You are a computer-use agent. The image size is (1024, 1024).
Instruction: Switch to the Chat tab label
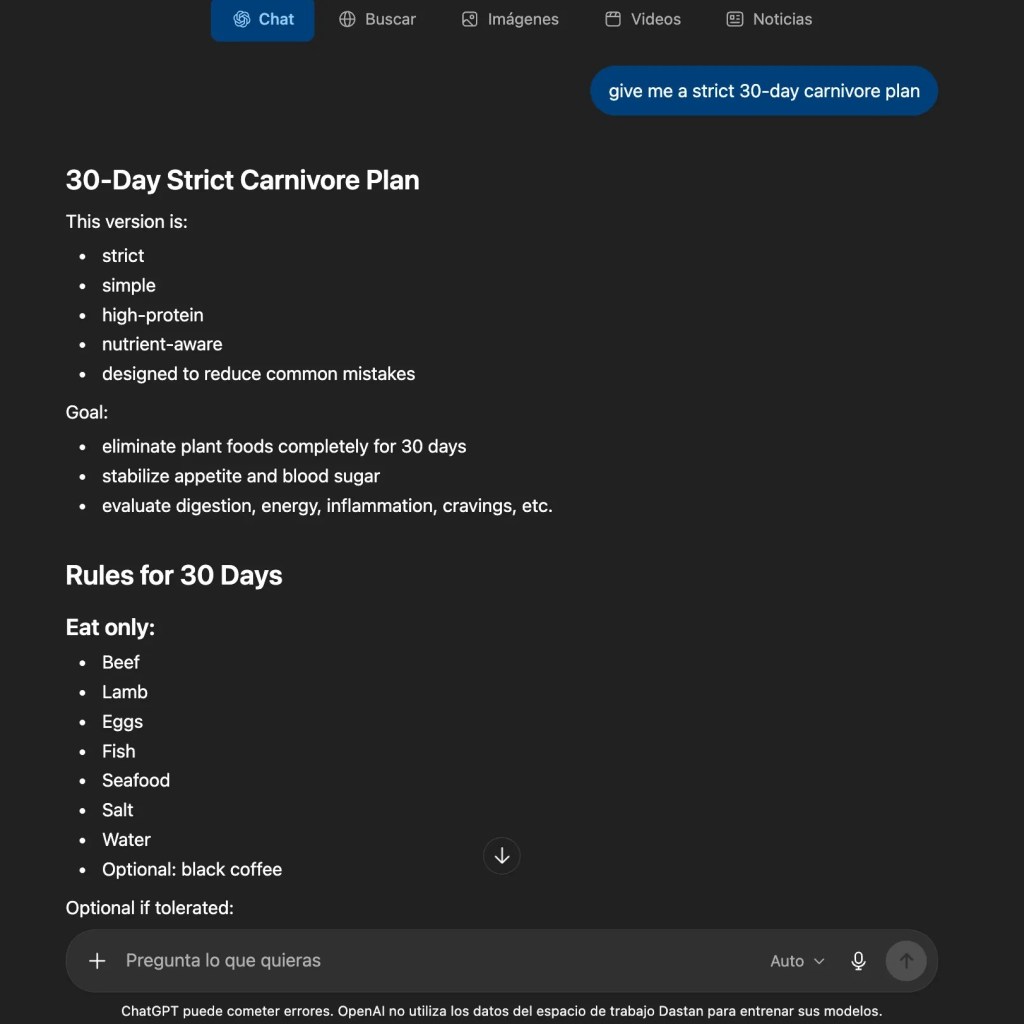point(276,20)
